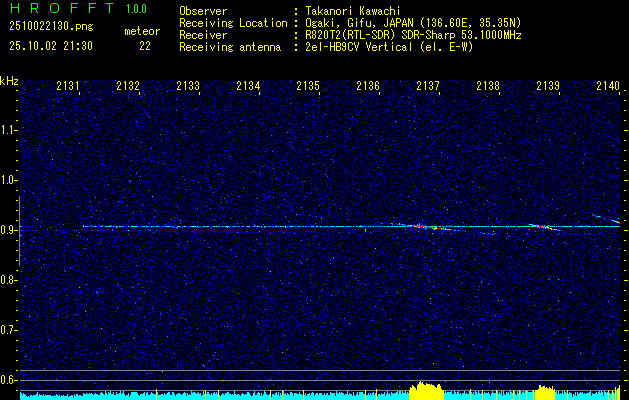Click the 0.6 frequency axis label
Screen dimensions: 629x400
[x=9, y=379]
